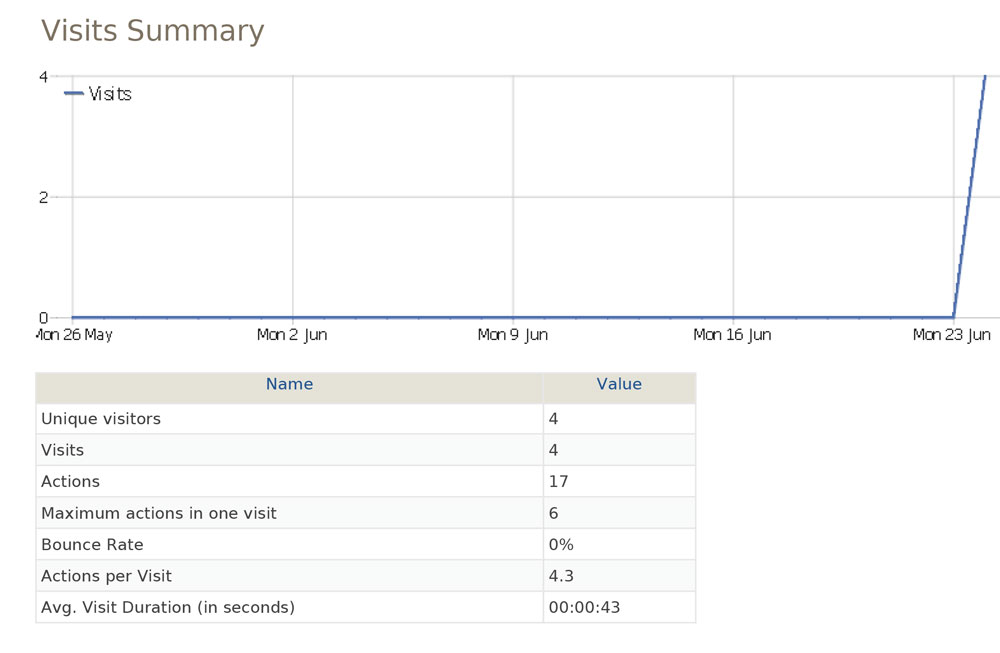The image size is (1000, 653).
Task: Click the Visits legend text
Action: coord(110,94)
